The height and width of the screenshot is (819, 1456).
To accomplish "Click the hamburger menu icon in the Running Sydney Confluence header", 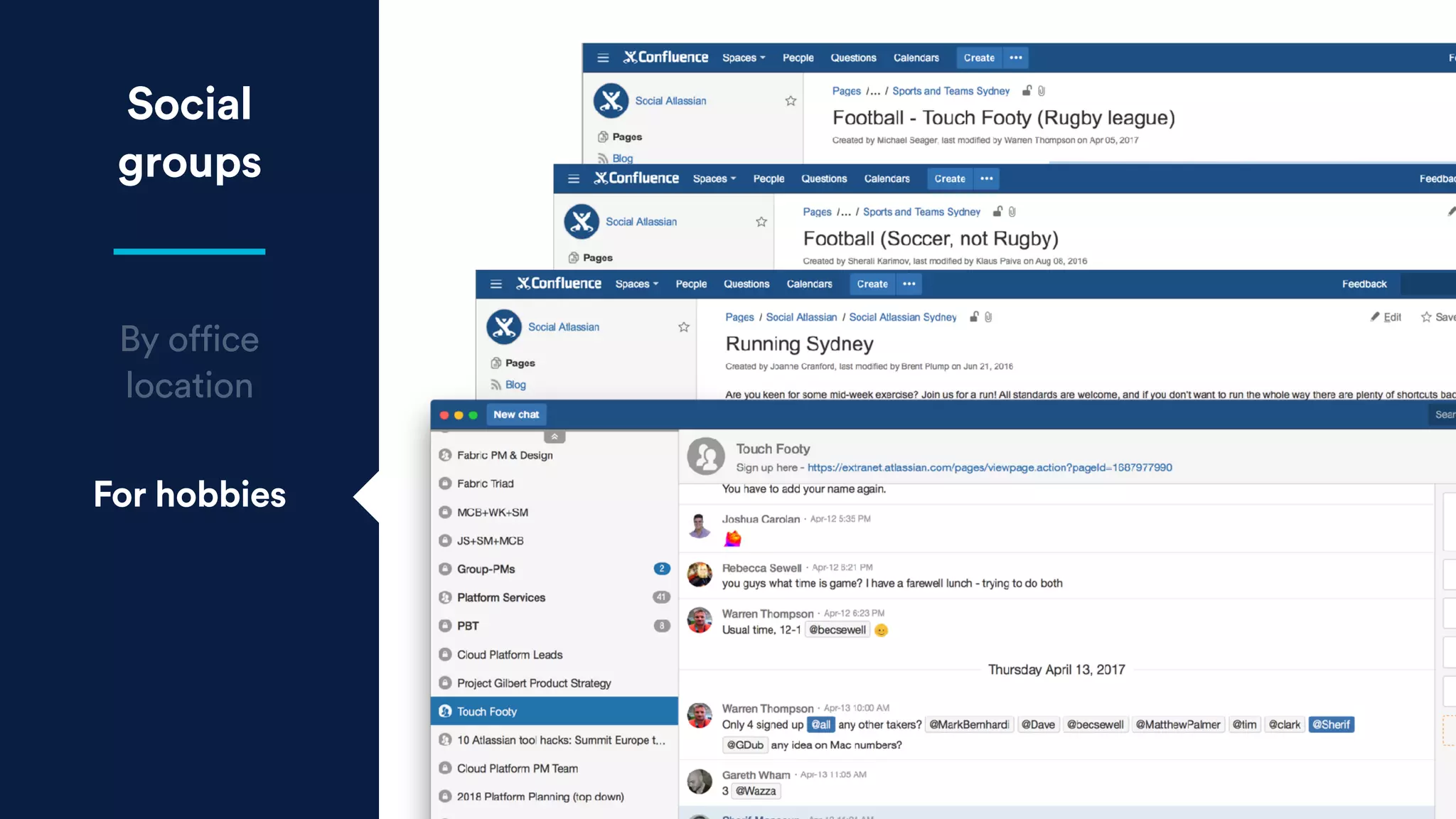I will (496, 284).
